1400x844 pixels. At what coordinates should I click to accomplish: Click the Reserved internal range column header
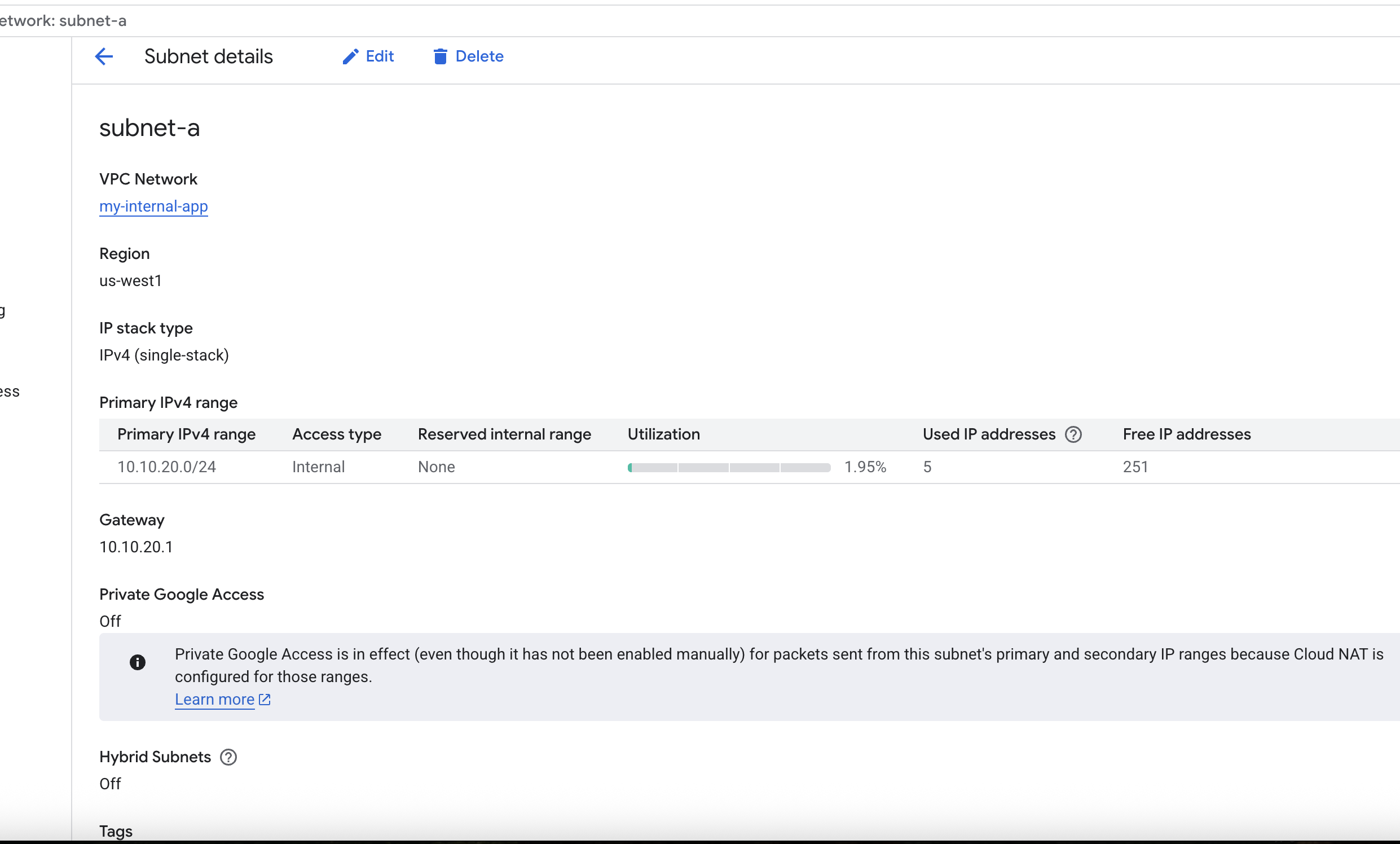(x=504, y=434)
